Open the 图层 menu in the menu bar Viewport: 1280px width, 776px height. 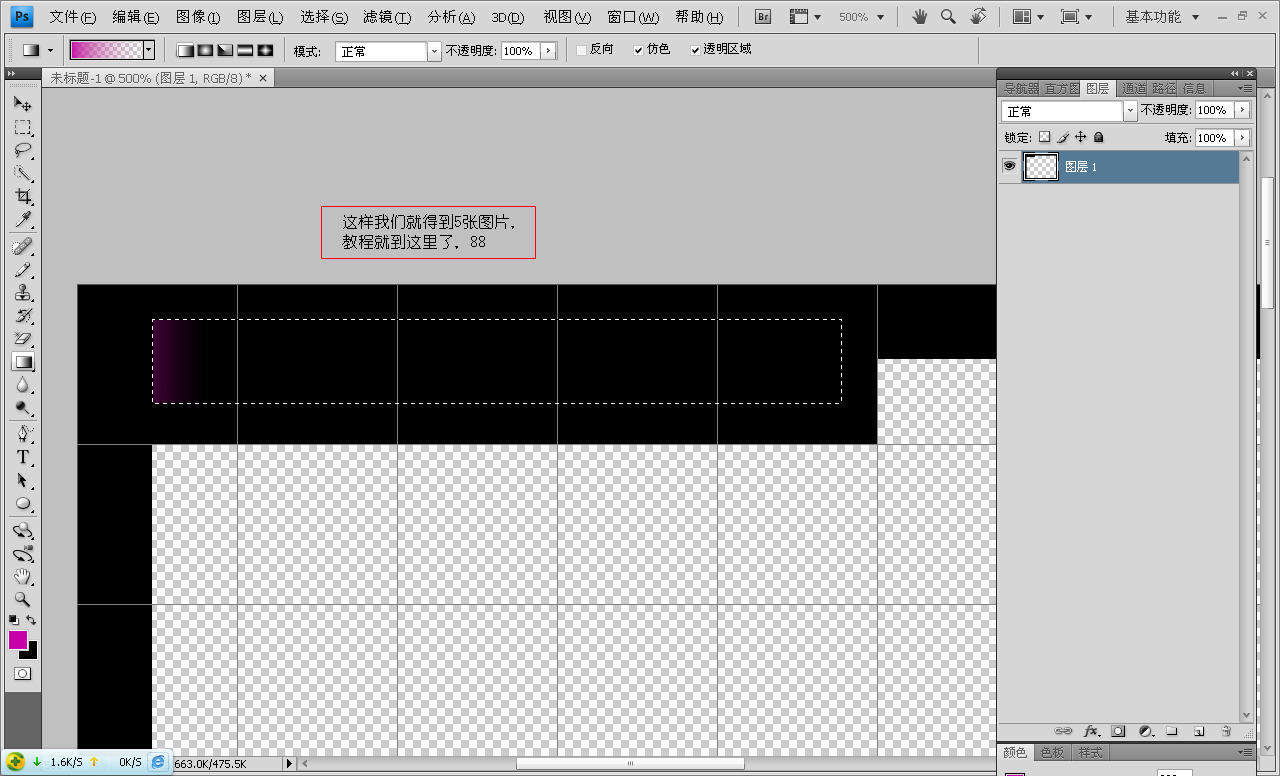coord(260,17)
